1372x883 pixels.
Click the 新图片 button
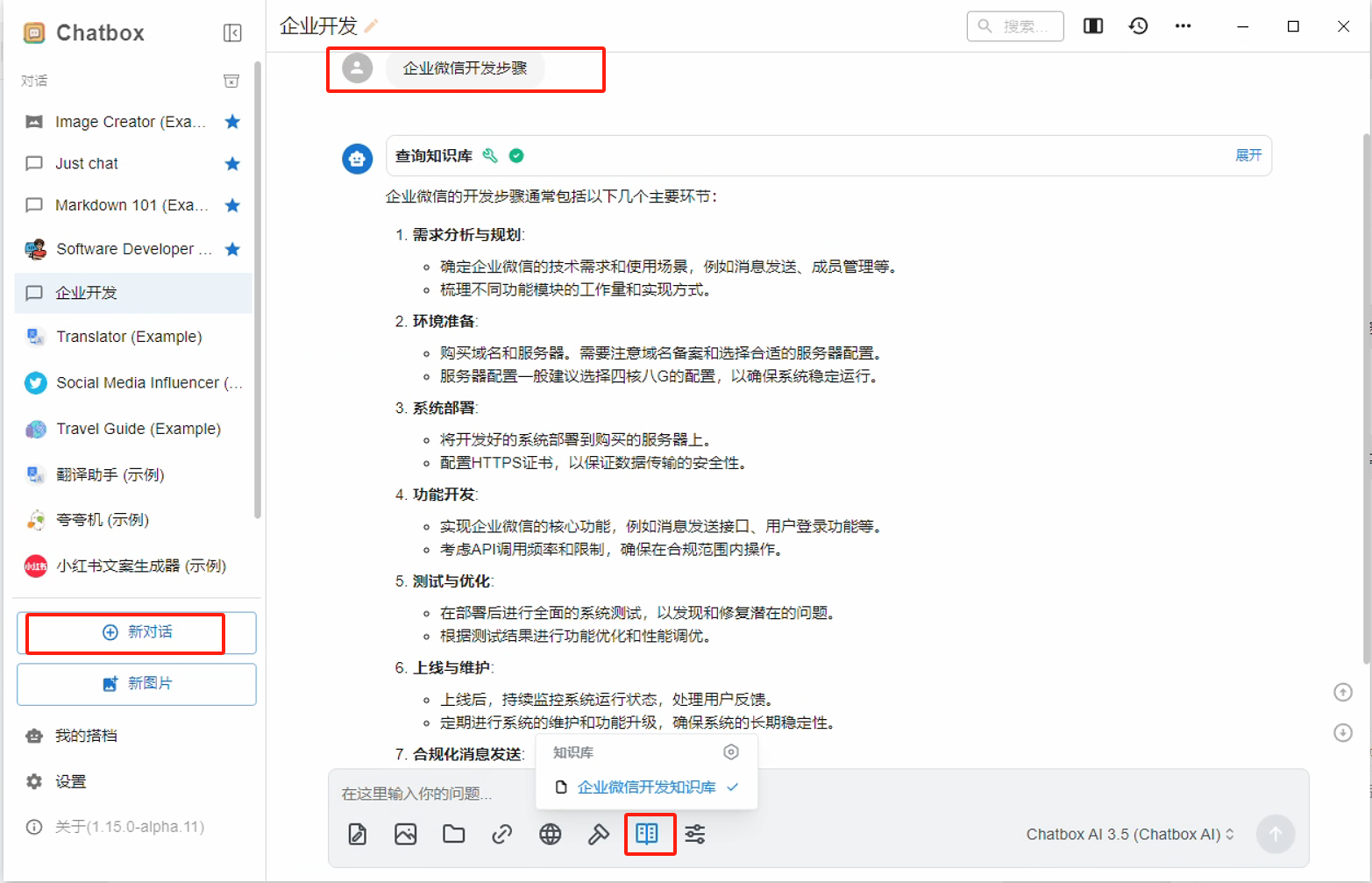point(137,684)
